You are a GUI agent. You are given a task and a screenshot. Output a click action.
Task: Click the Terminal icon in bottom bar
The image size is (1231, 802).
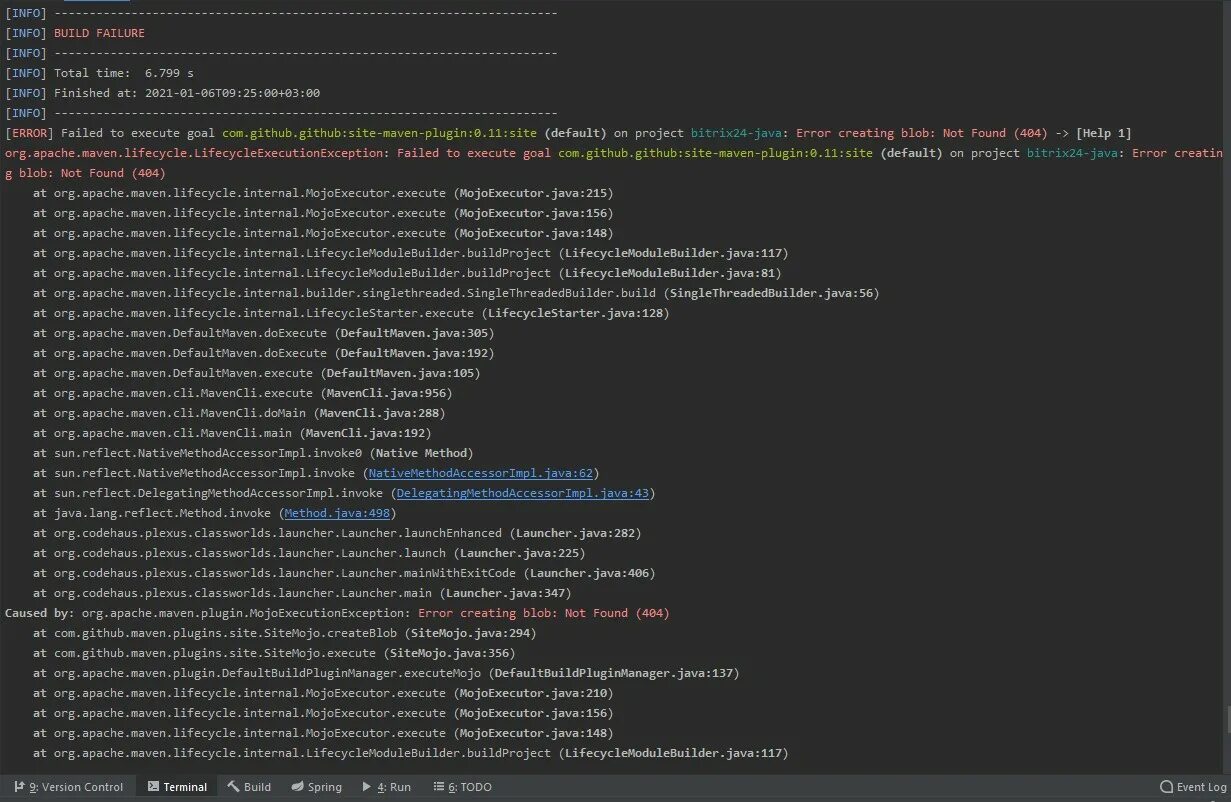[x=153, y=787]
